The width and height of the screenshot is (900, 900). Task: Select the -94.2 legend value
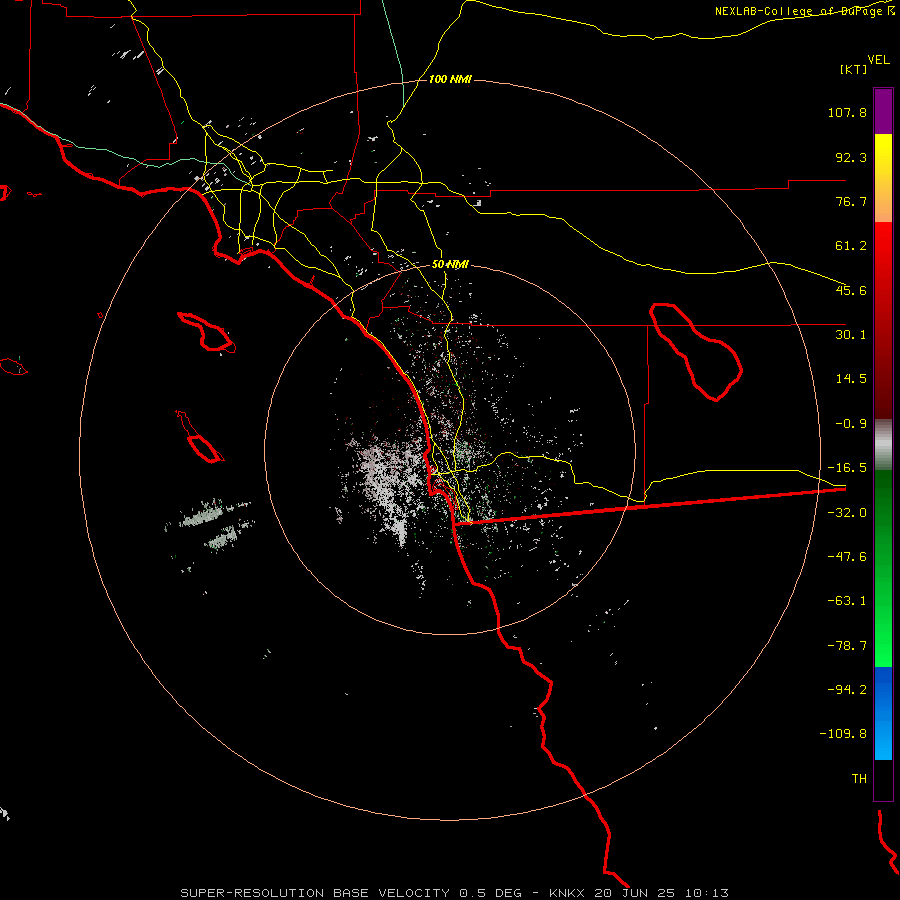tap(847, 689)
